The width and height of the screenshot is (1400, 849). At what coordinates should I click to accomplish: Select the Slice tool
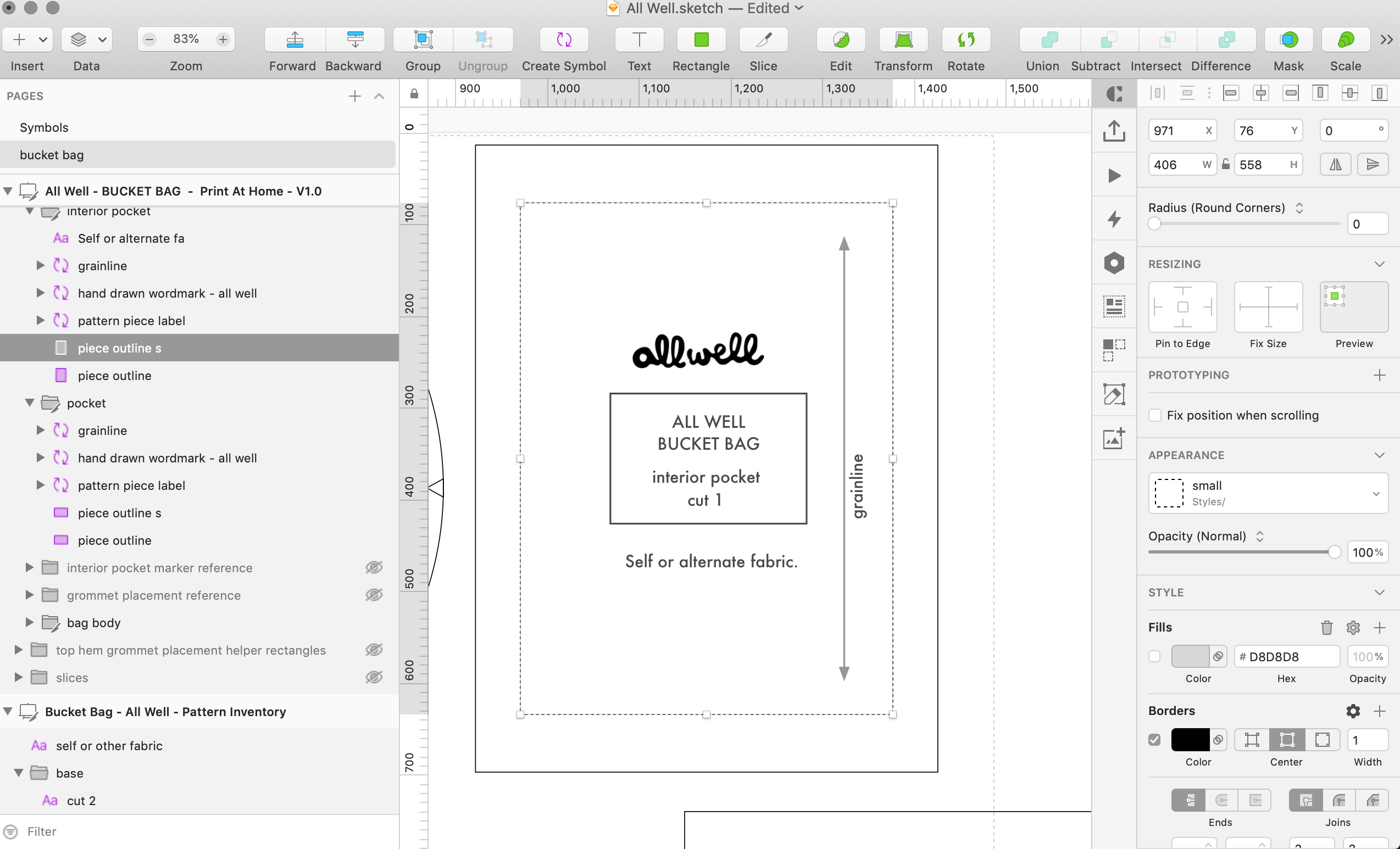[x=763, y=40]
